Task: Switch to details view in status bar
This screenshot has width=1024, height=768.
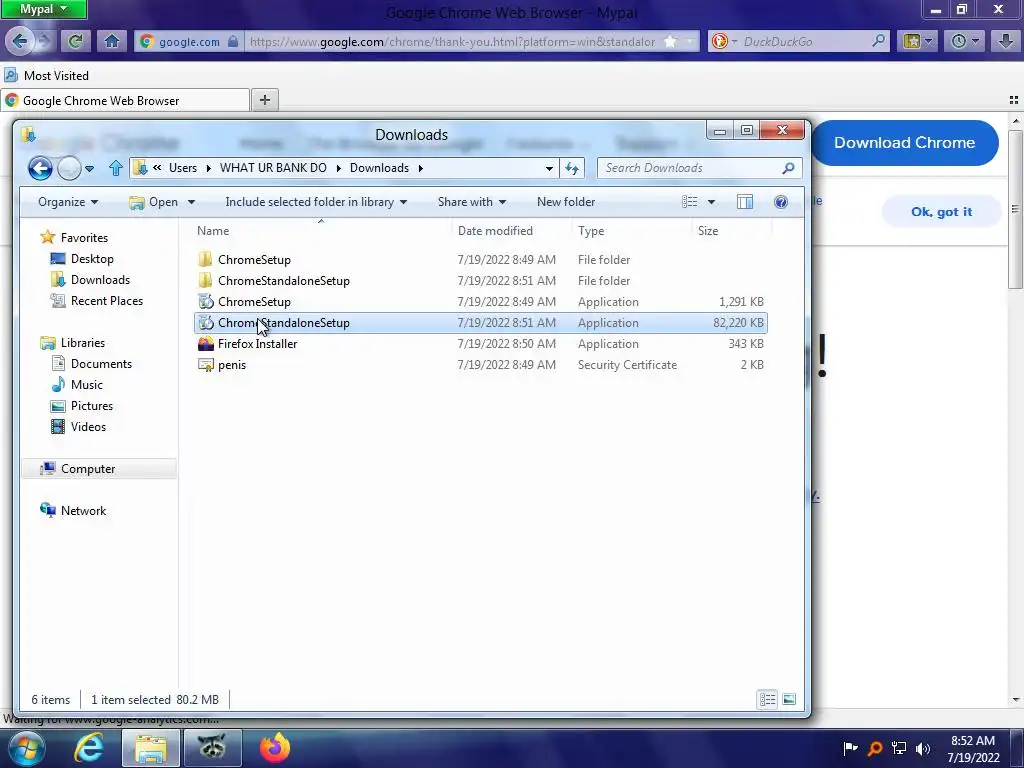Action: click(x=767, y=699)
